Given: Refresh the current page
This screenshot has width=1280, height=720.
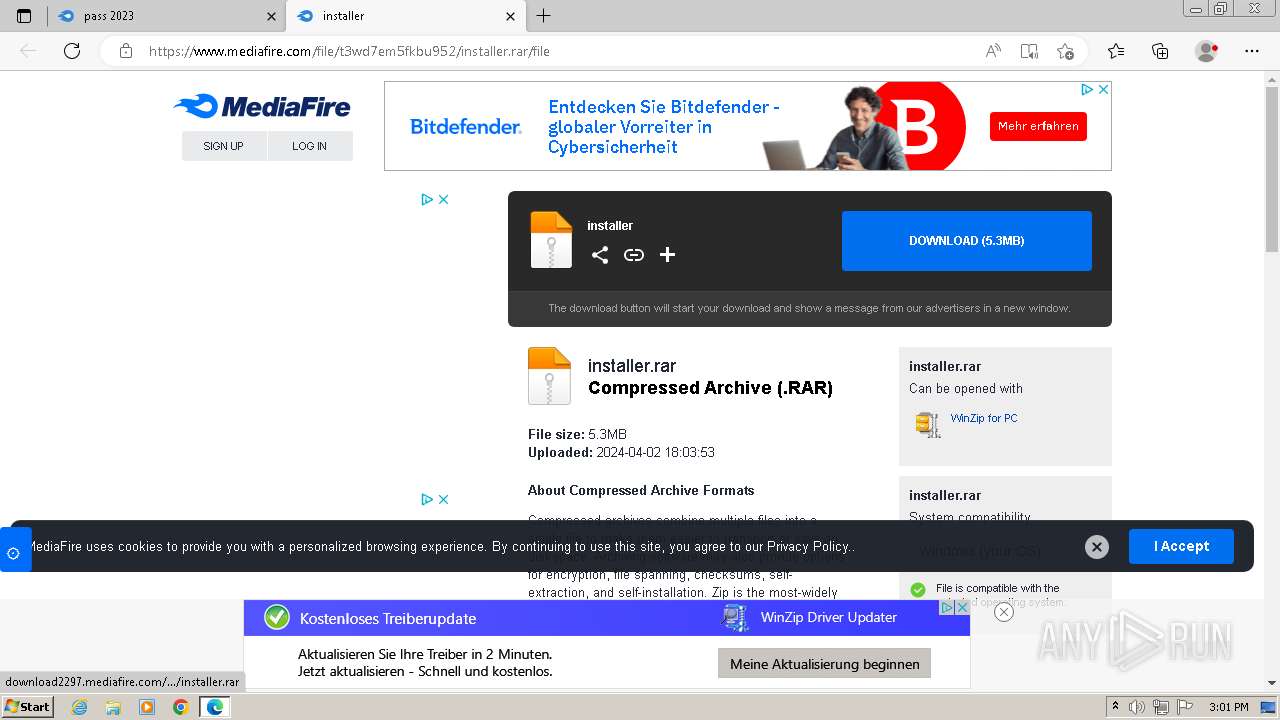Looking at the screenshot, I should click(x=72, y=51).
